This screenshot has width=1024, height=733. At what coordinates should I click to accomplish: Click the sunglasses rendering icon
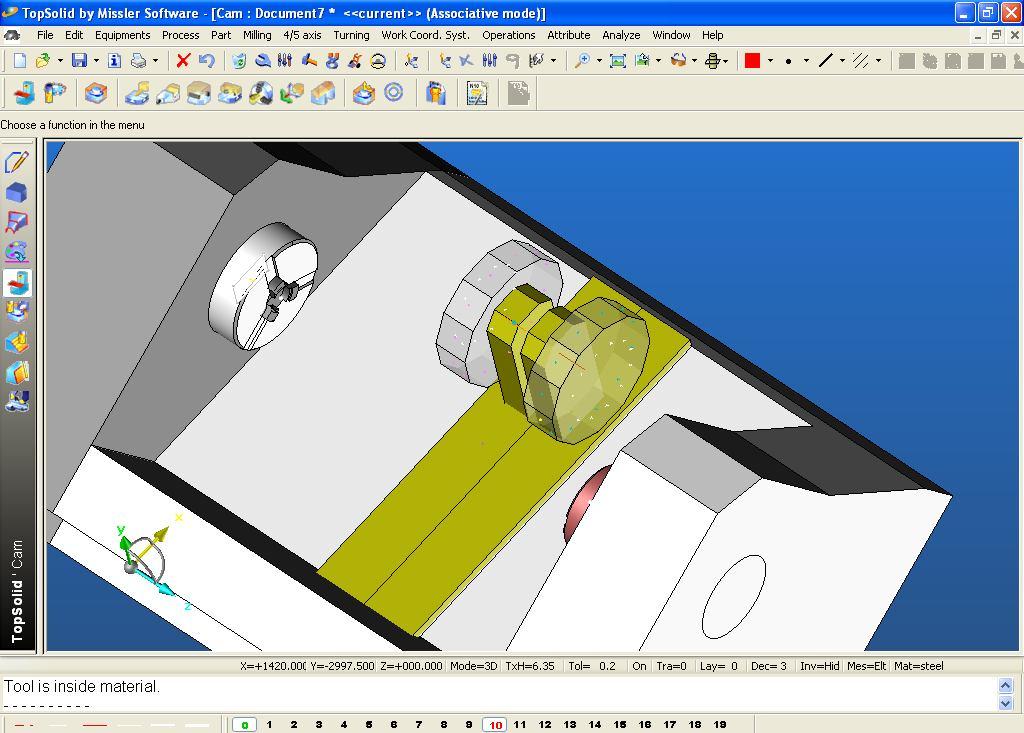click(x=679, y=61)
